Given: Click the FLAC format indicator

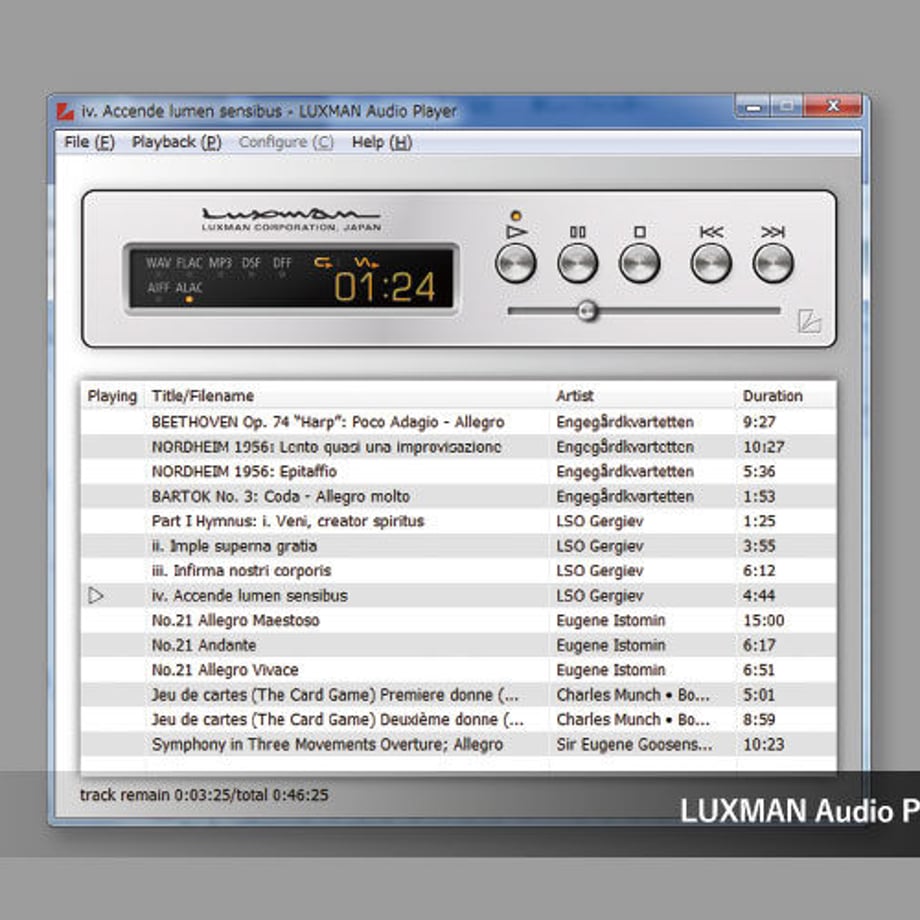Looking at the screenshot, I should pos(189,263).
